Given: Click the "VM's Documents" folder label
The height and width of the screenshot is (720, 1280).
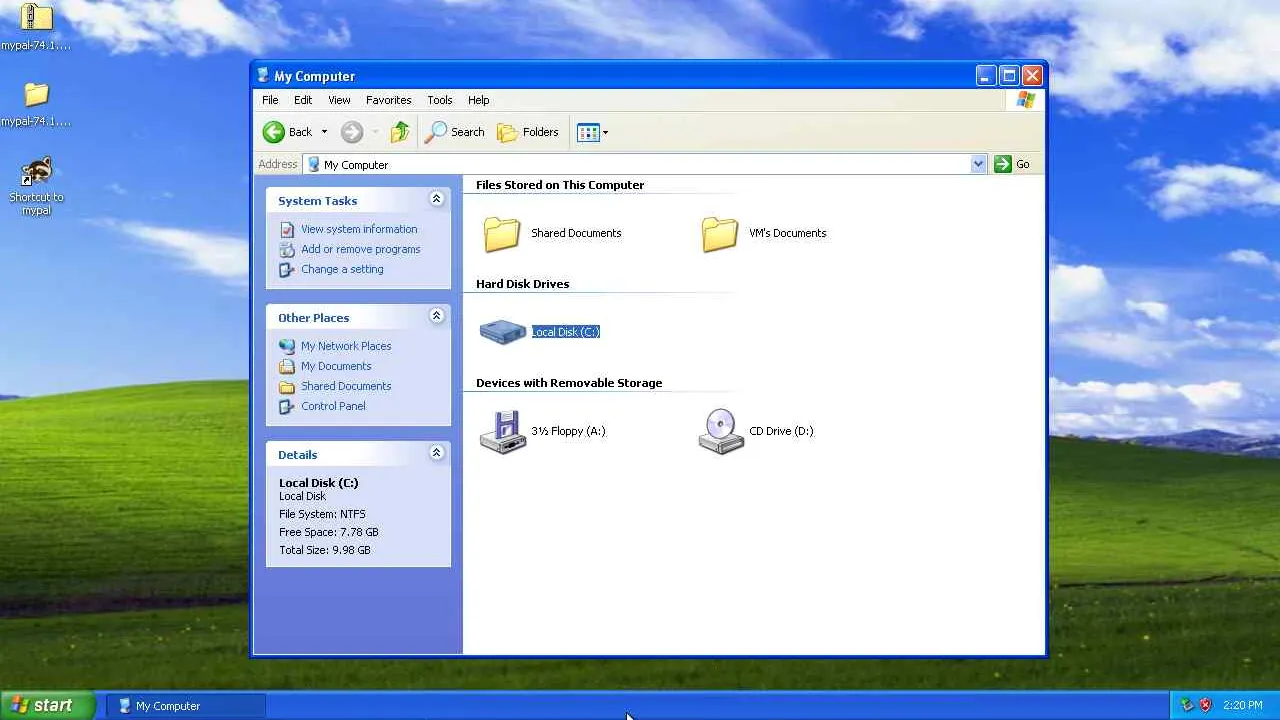Looking at the screenshot, I should 788,233.
